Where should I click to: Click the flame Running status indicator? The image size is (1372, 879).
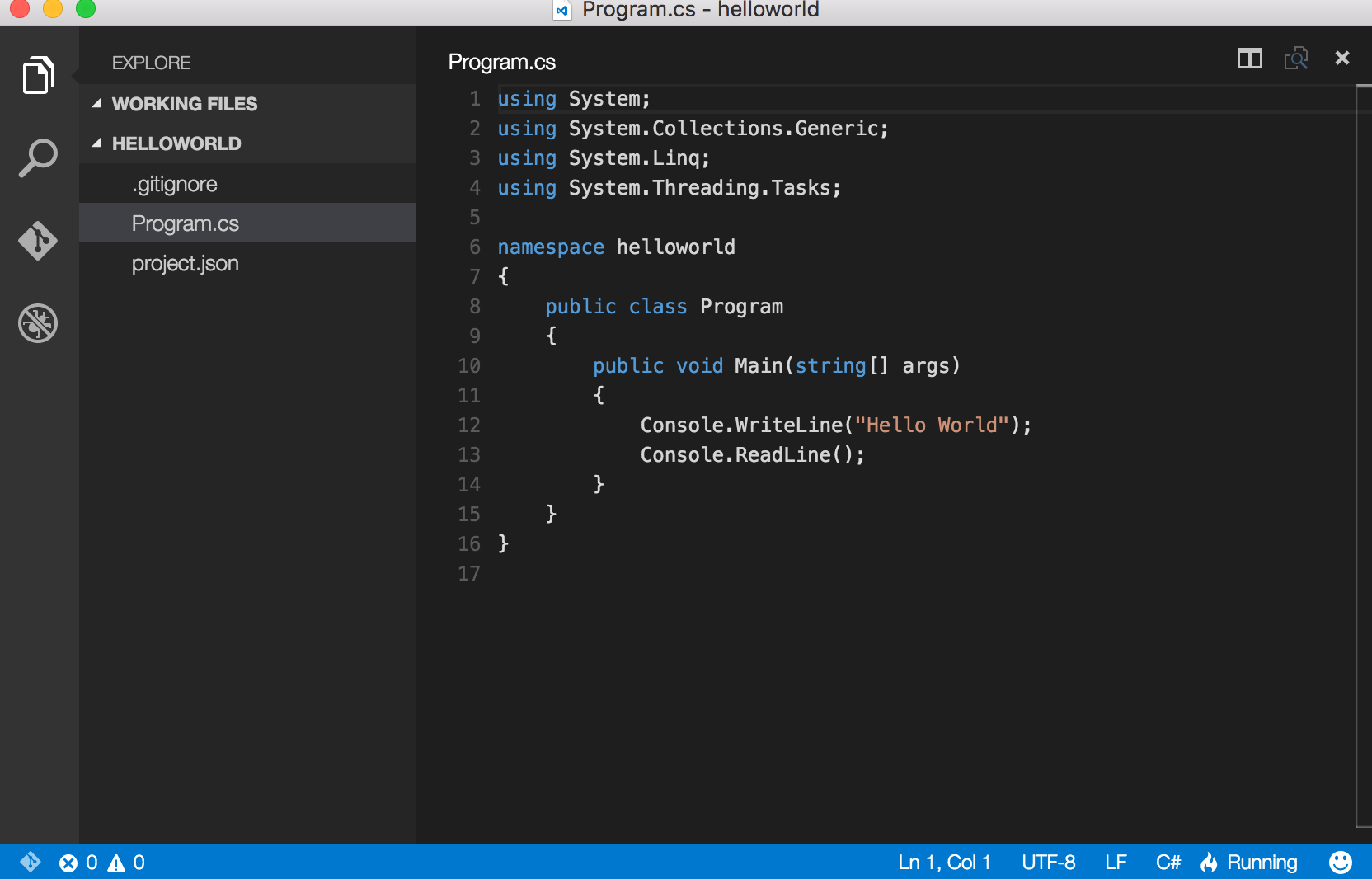(1249, 863)
